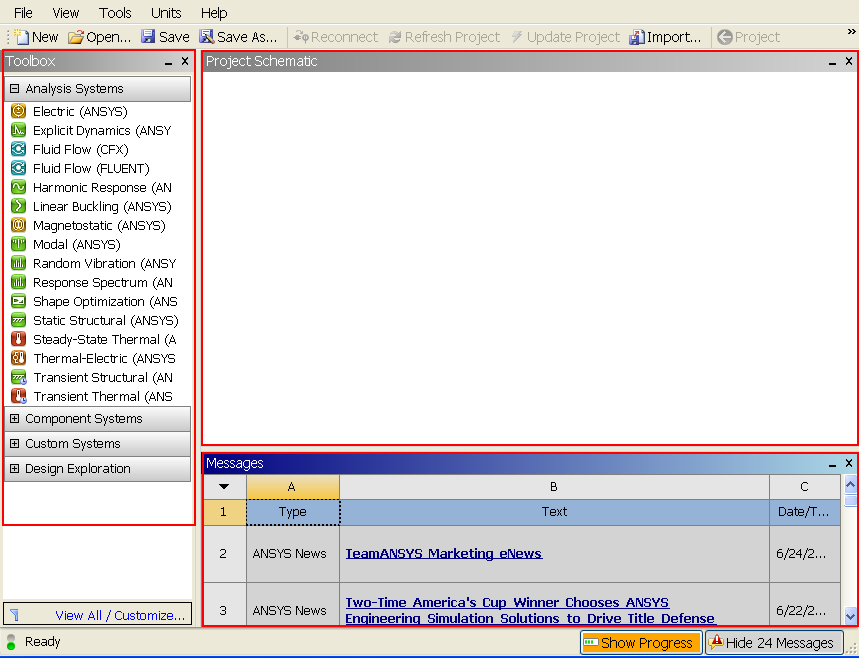Expand the Custom Systems section

(15, 443)
